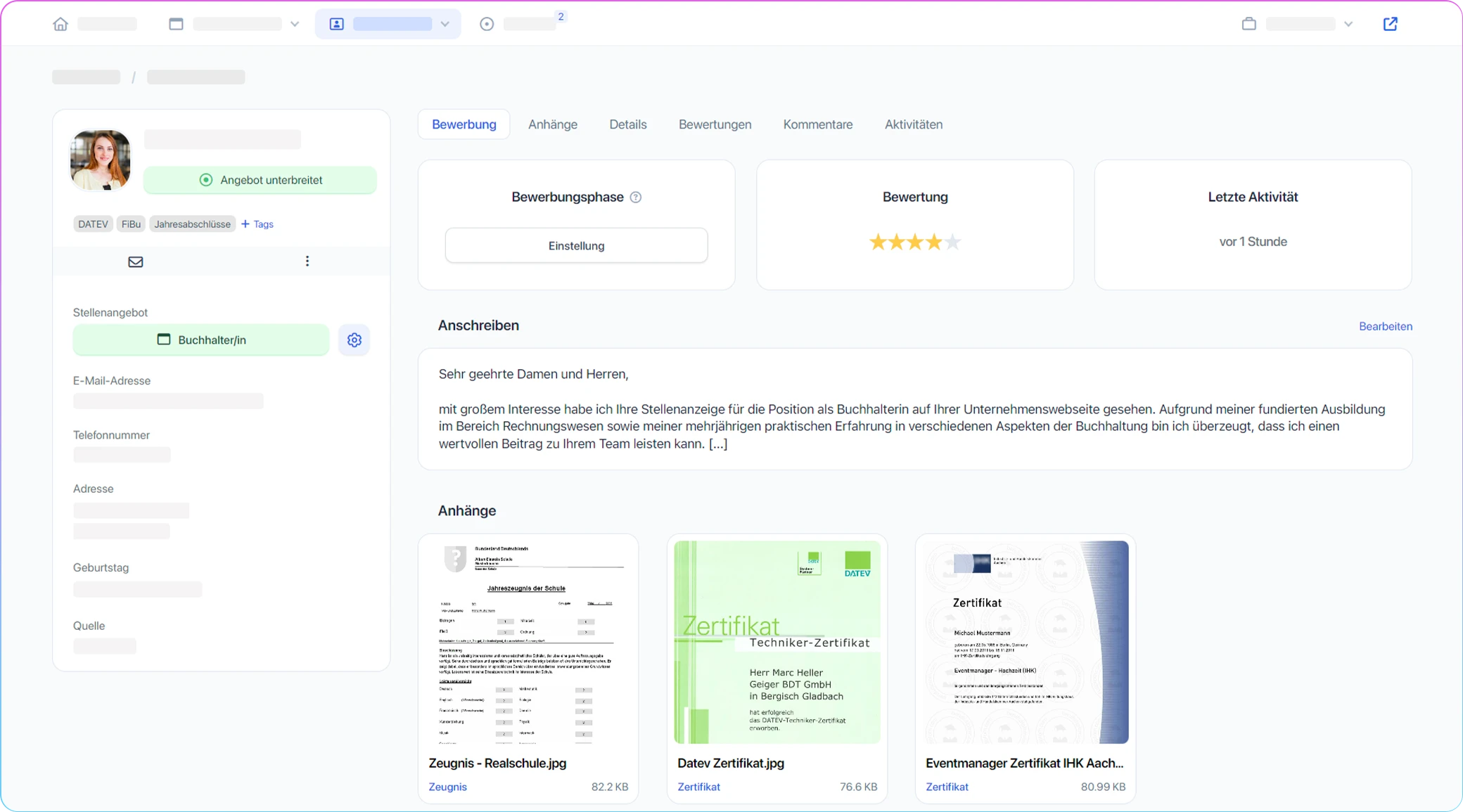Click the briefcase icon at top right
Viewport: 1463px width, 812px height.
[1248, 24]
